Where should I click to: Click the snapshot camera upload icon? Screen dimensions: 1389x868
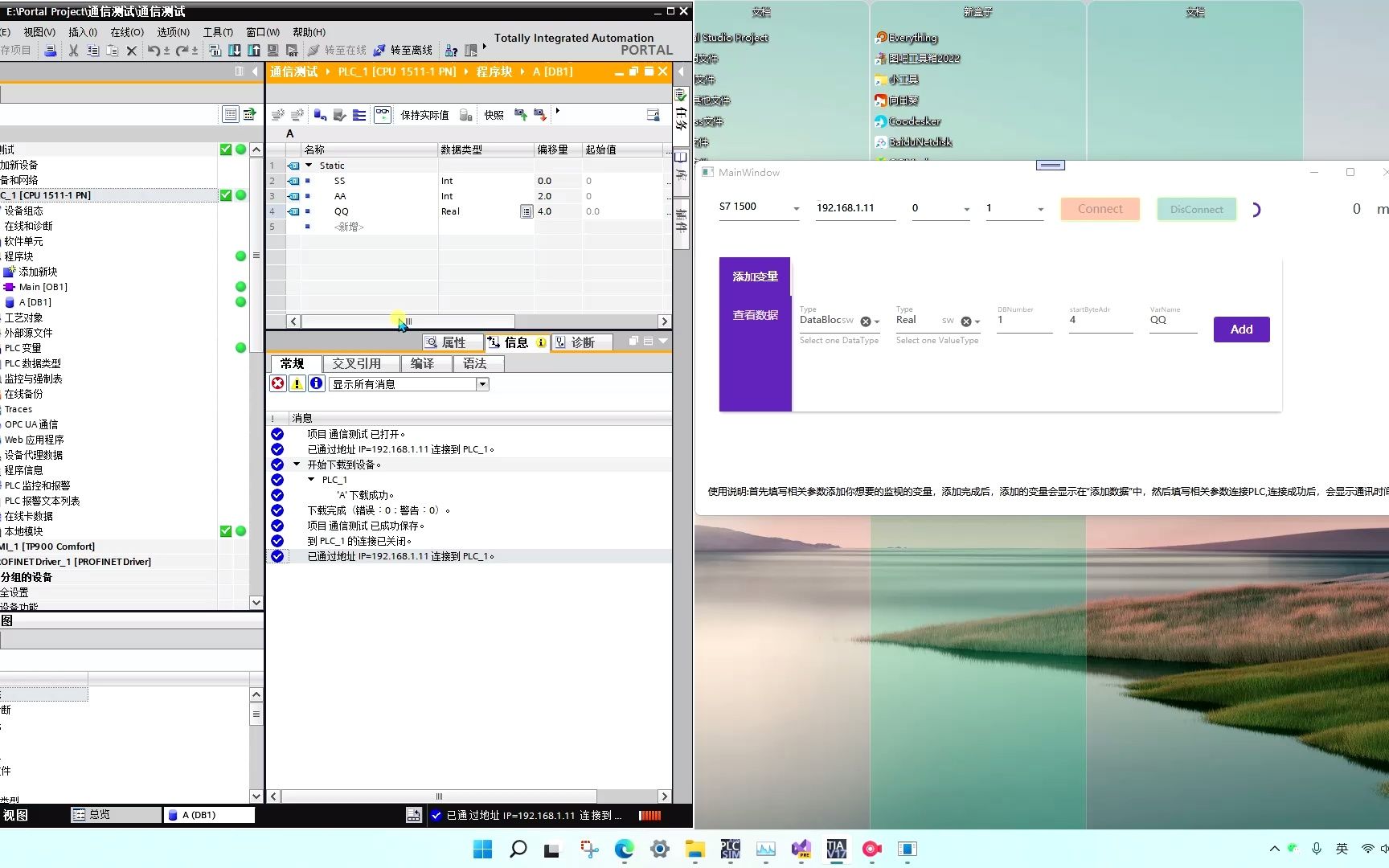click(x=520, y=114)
